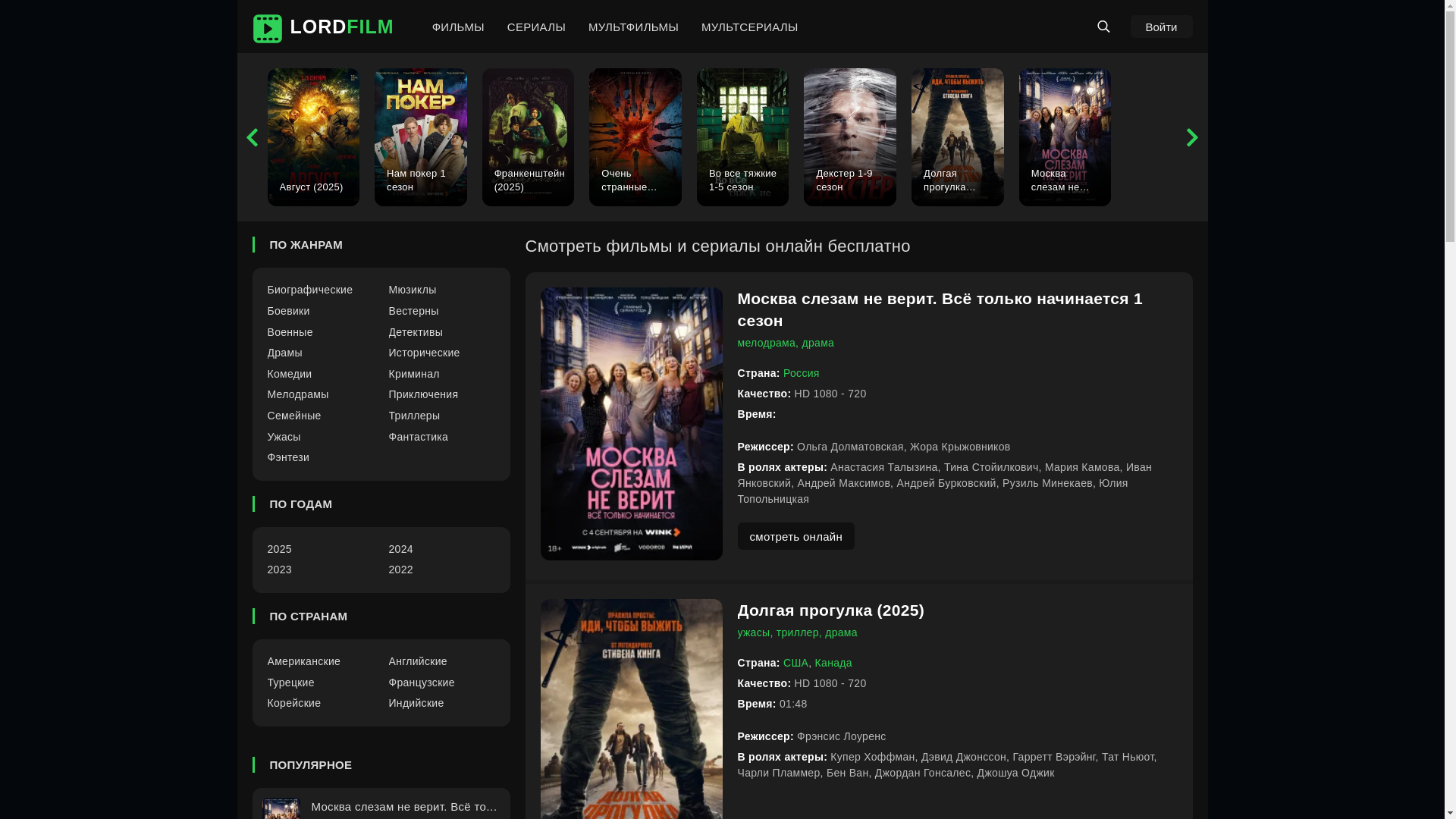The image size is (1456, 819).
Task: Click the ужасы genre tag
Action: click(x=753, y=632)
